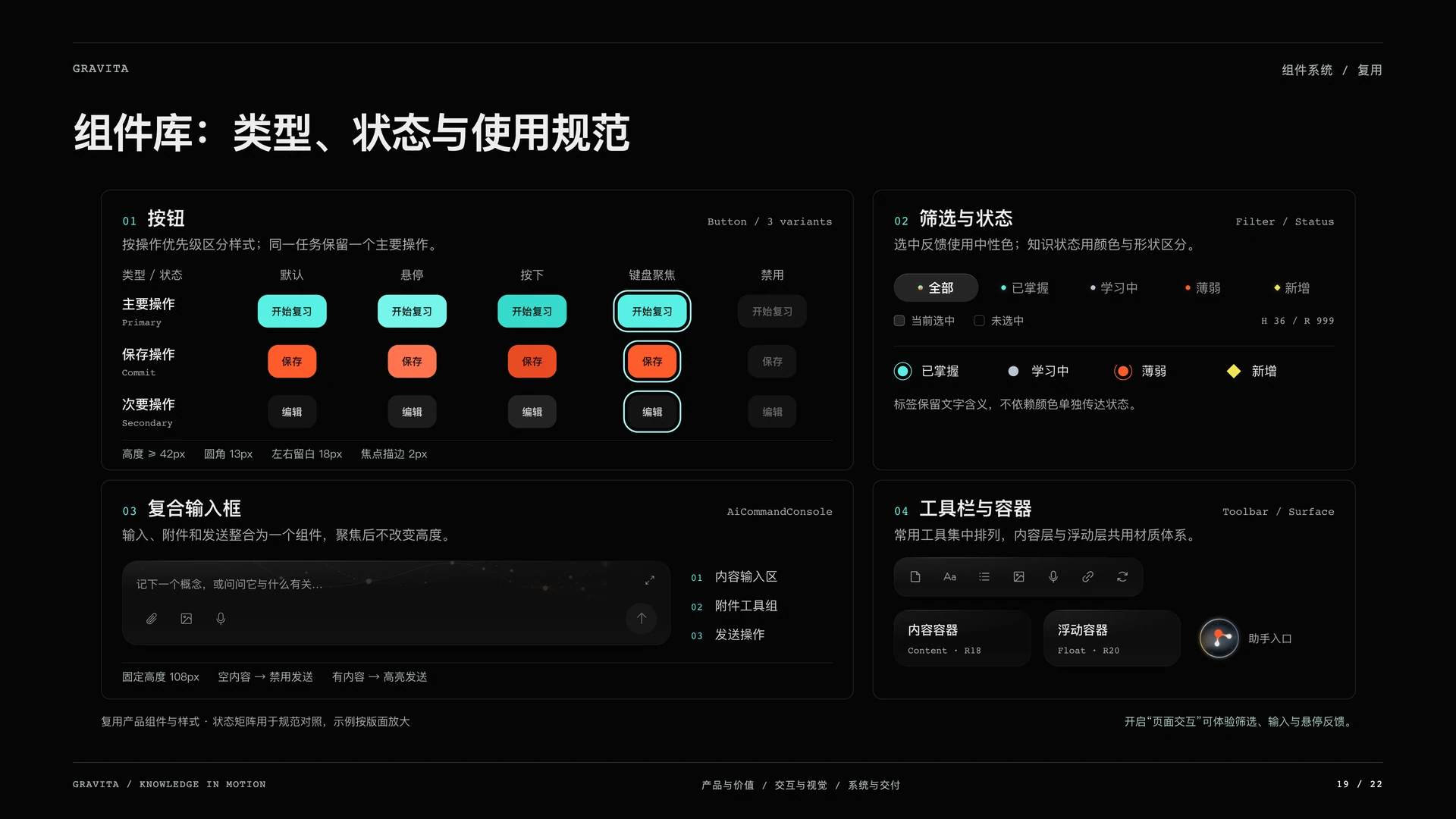Select the 全部 filter chip
The width and height of the screenshot is (1456, 819).
click(x=936, y=288)
